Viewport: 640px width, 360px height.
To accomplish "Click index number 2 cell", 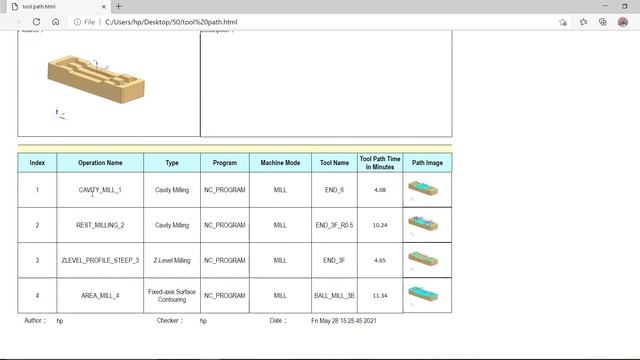I will 37,225.
